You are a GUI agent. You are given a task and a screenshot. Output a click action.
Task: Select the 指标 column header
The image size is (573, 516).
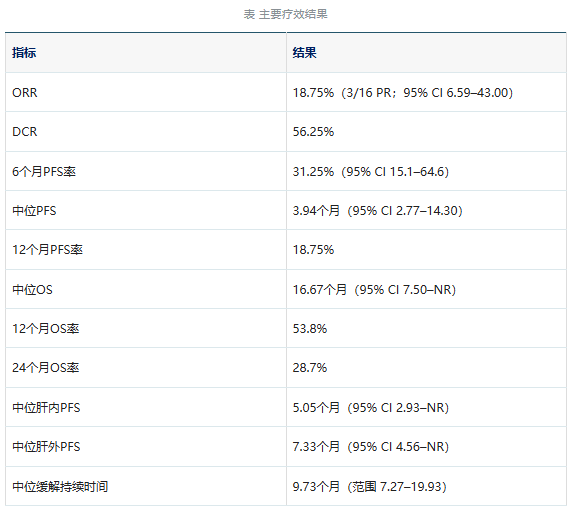tap(24, 53)
